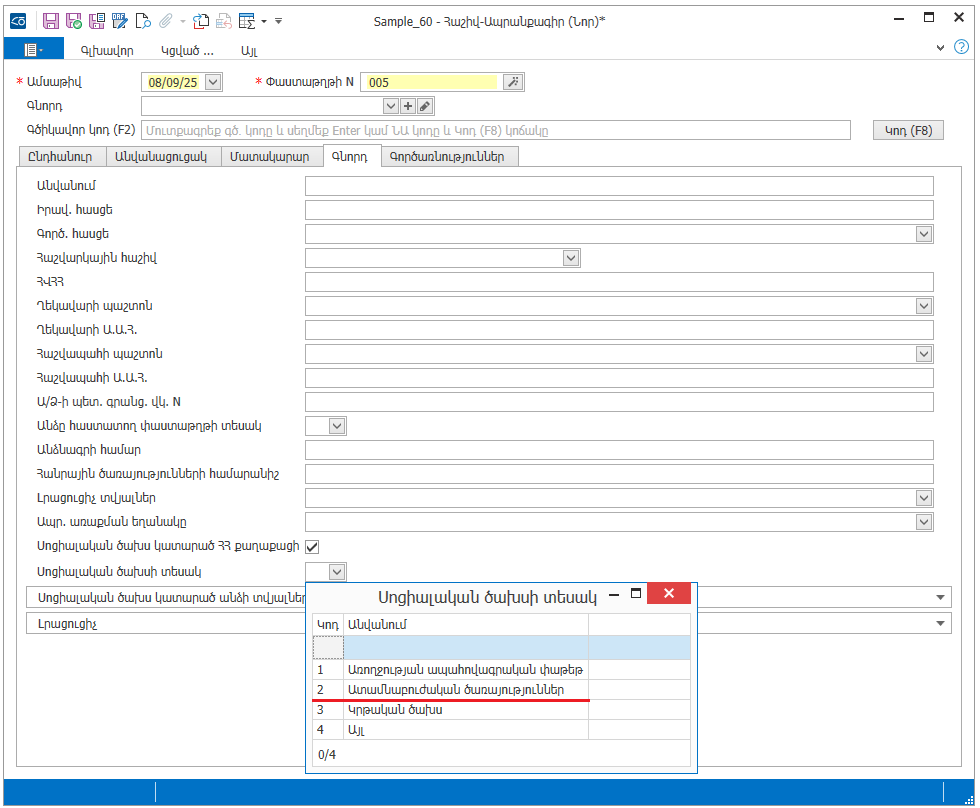
Task: Click the save with green checkmark icon
Action: click(74, 20)
